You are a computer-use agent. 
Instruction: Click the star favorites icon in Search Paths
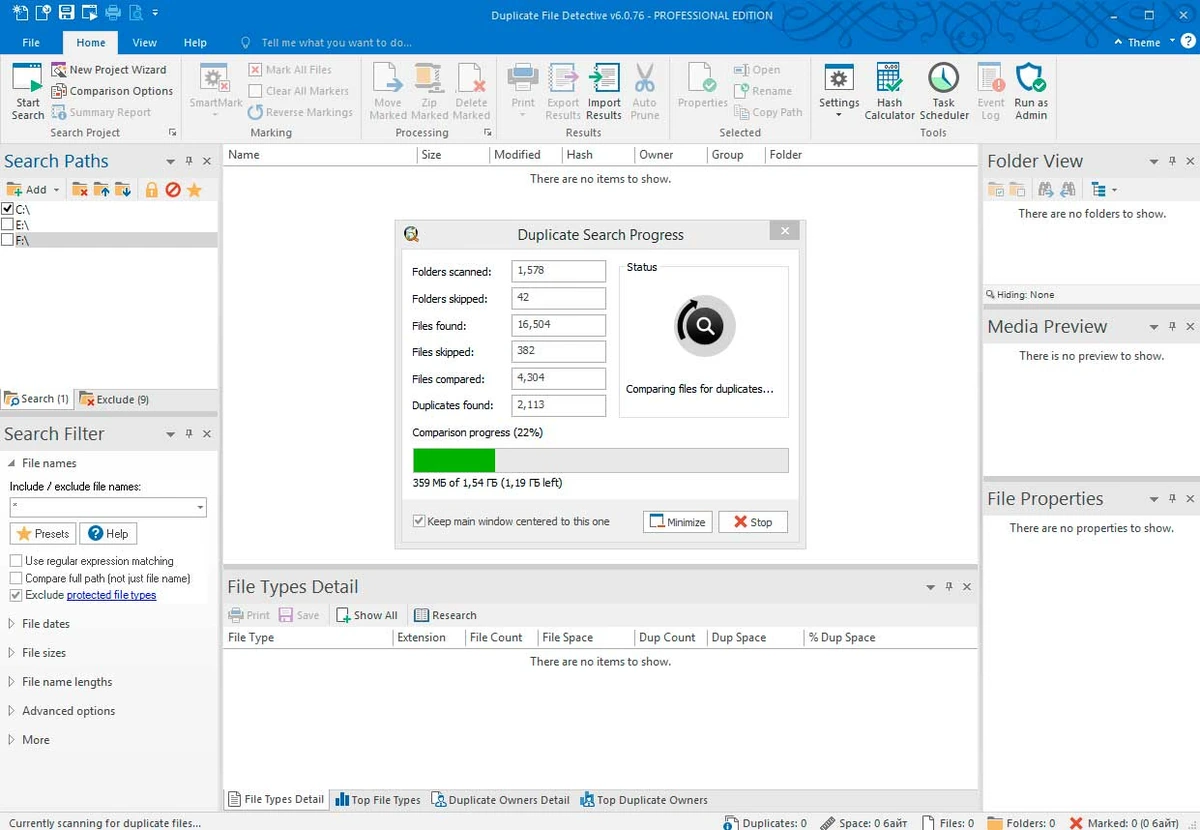[x=194, y=189]
